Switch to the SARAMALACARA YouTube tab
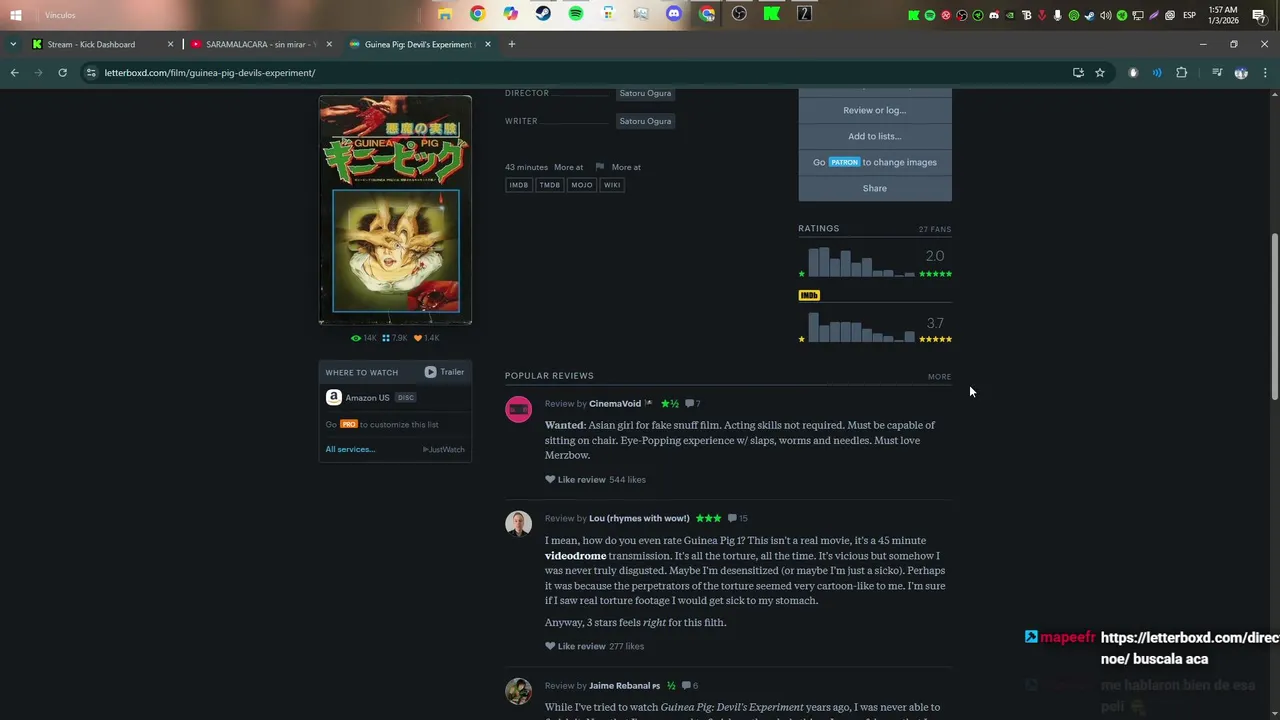The height and width of the screenshot is (720, 1280). [260, 44]
